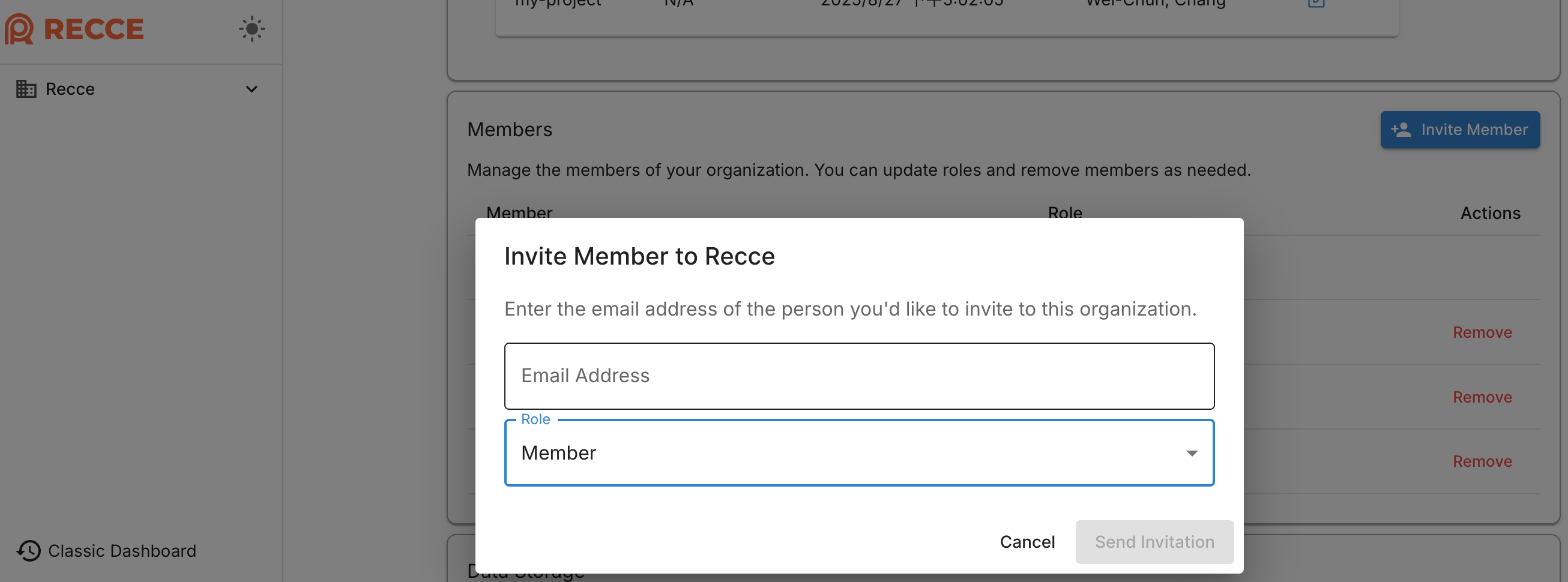1568x582 pixels.
Task: Click the project row's action icon
Action: tap(1315, 2)
